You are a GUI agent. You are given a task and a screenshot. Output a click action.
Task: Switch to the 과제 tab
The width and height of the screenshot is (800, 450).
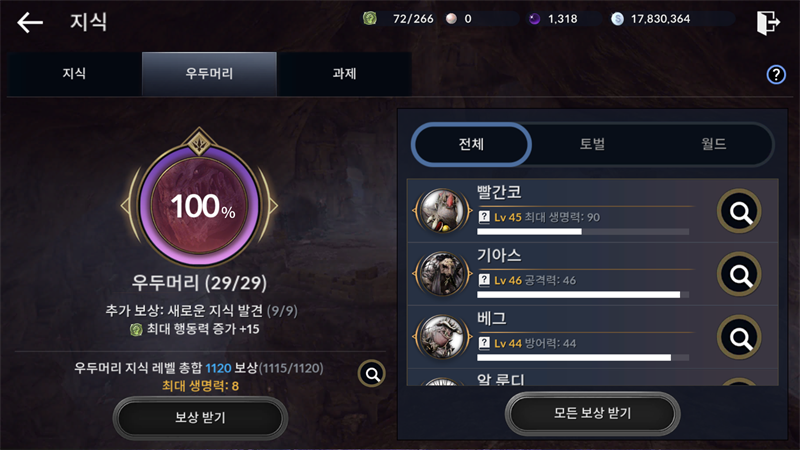coord(344,73)
